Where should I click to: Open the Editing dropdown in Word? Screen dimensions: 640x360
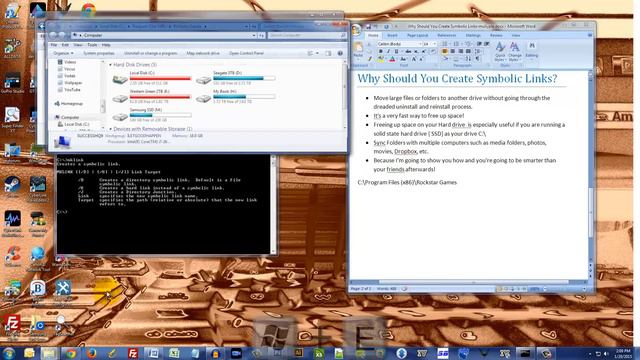532,50
